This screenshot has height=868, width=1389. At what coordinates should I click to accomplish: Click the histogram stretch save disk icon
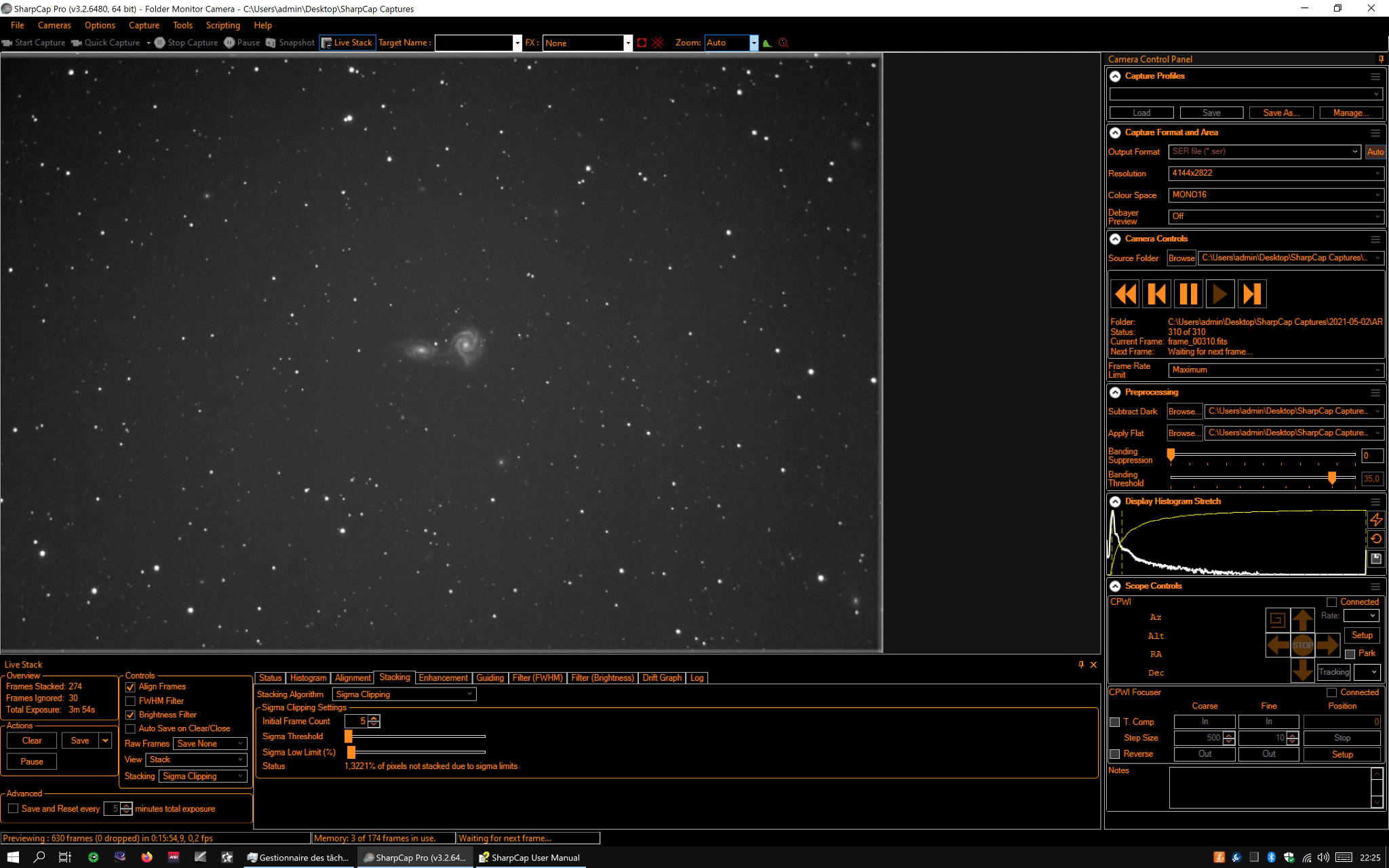(x=1376, y=559)
